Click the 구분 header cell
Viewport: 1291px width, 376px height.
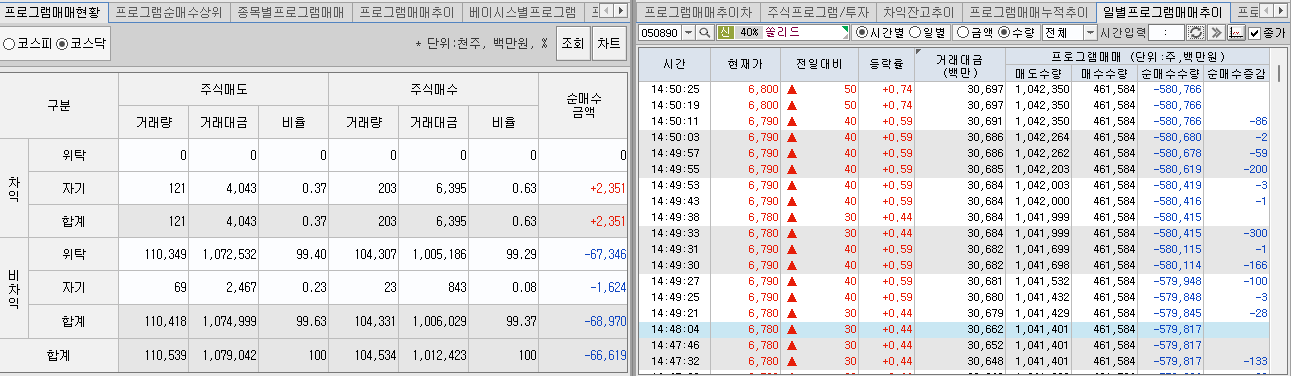[x=59, y=105]
